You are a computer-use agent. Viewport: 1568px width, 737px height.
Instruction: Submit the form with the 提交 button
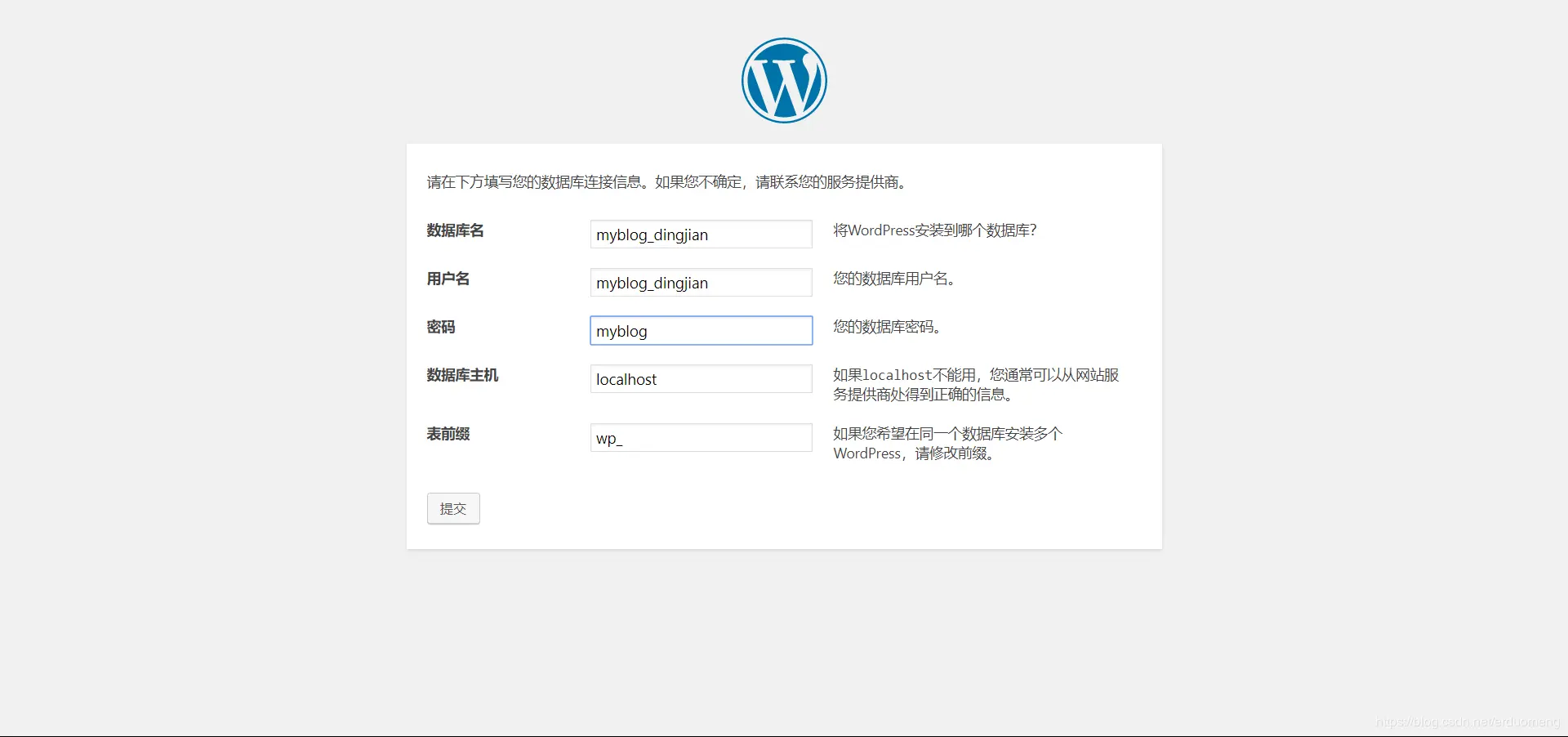(x=453, y=508)
